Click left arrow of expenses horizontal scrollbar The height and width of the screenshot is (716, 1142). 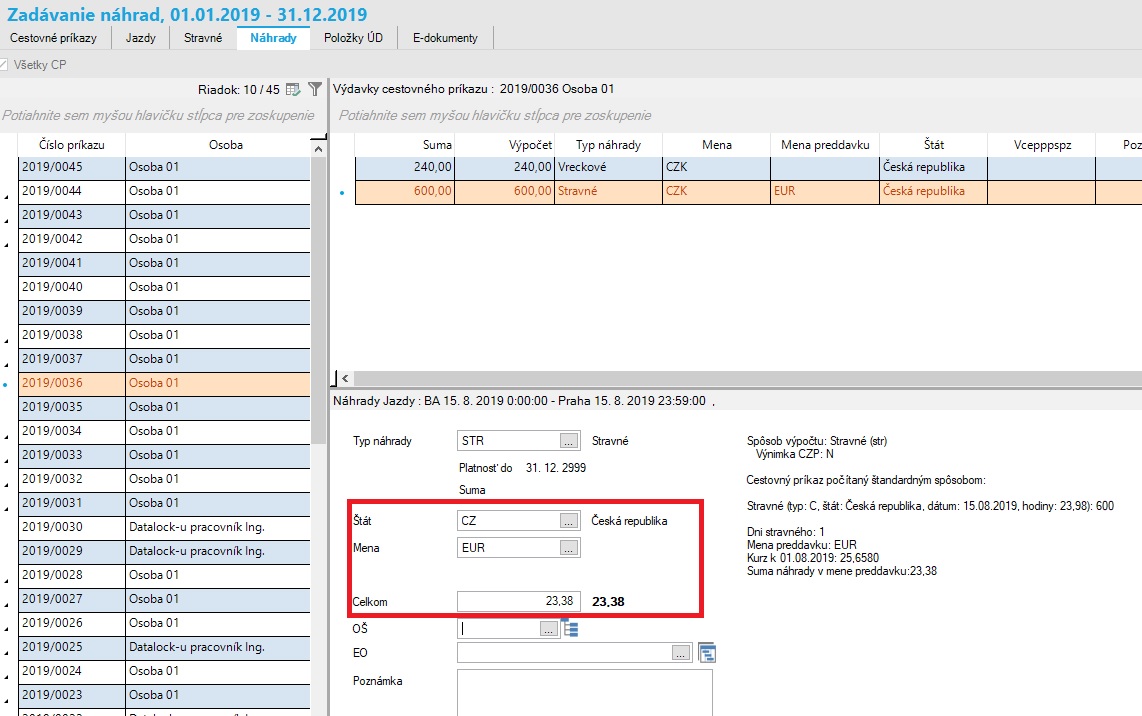[345, 378]
